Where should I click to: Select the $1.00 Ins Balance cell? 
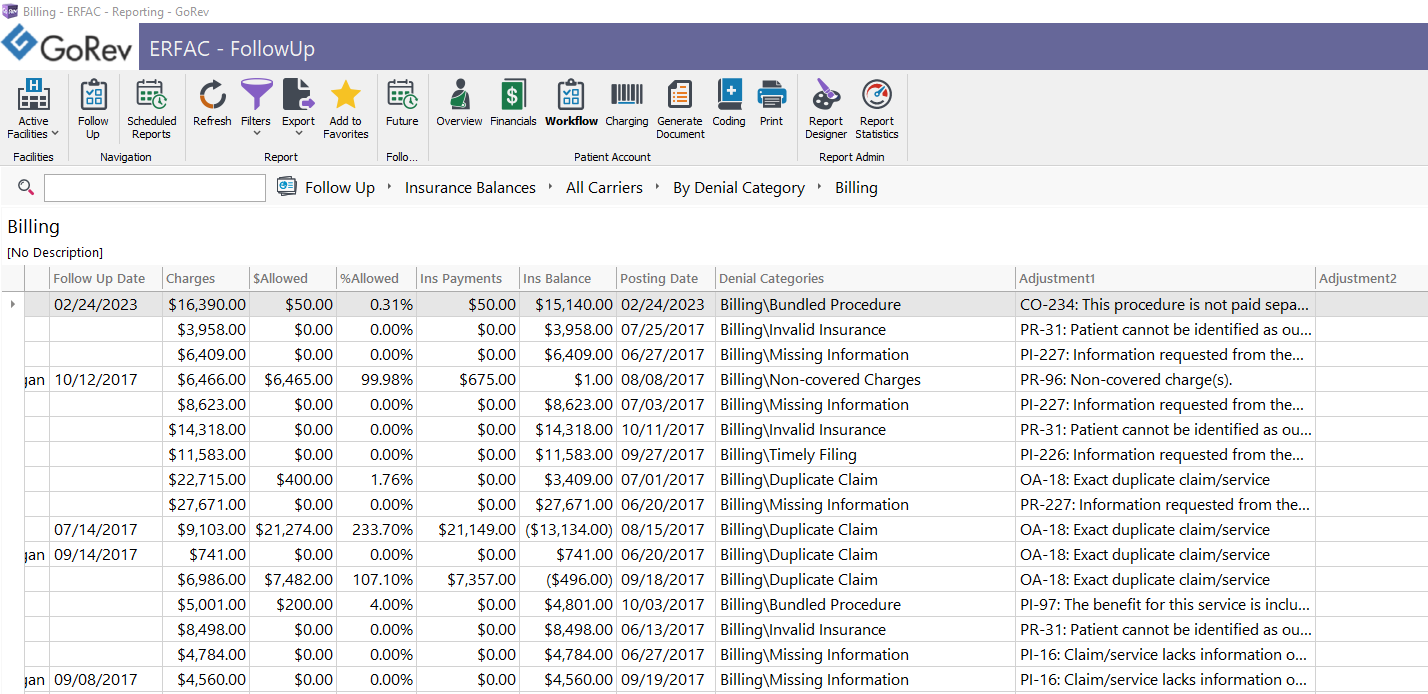click(x=568, y=379)
